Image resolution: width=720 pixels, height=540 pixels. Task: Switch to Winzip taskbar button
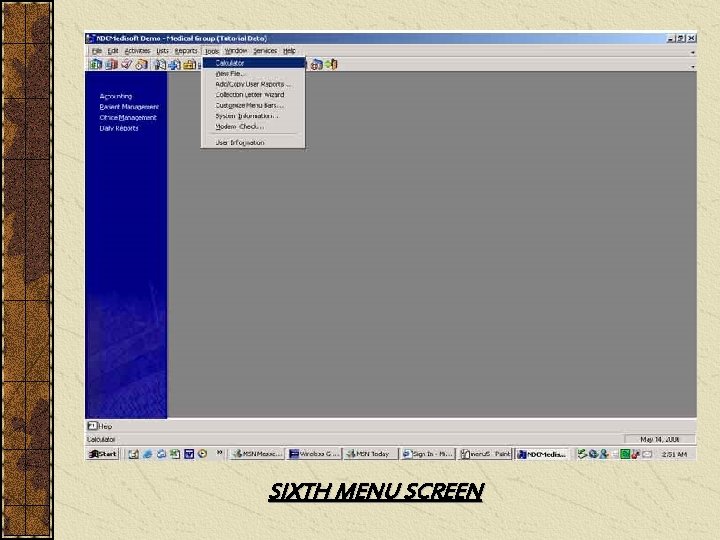tap(315, 454)
